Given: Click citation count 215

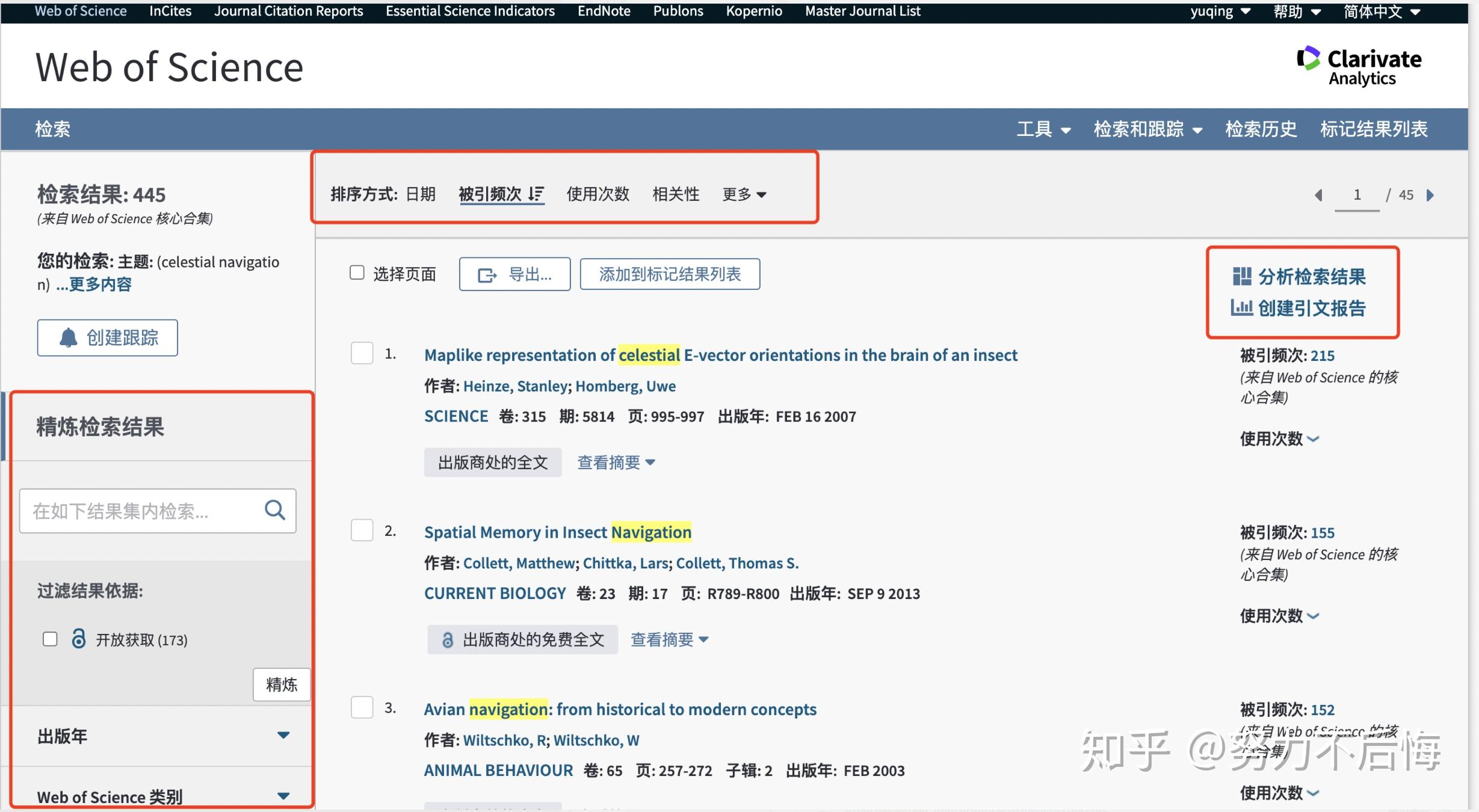Looking at the screenshot, I should click(1323, 355).
